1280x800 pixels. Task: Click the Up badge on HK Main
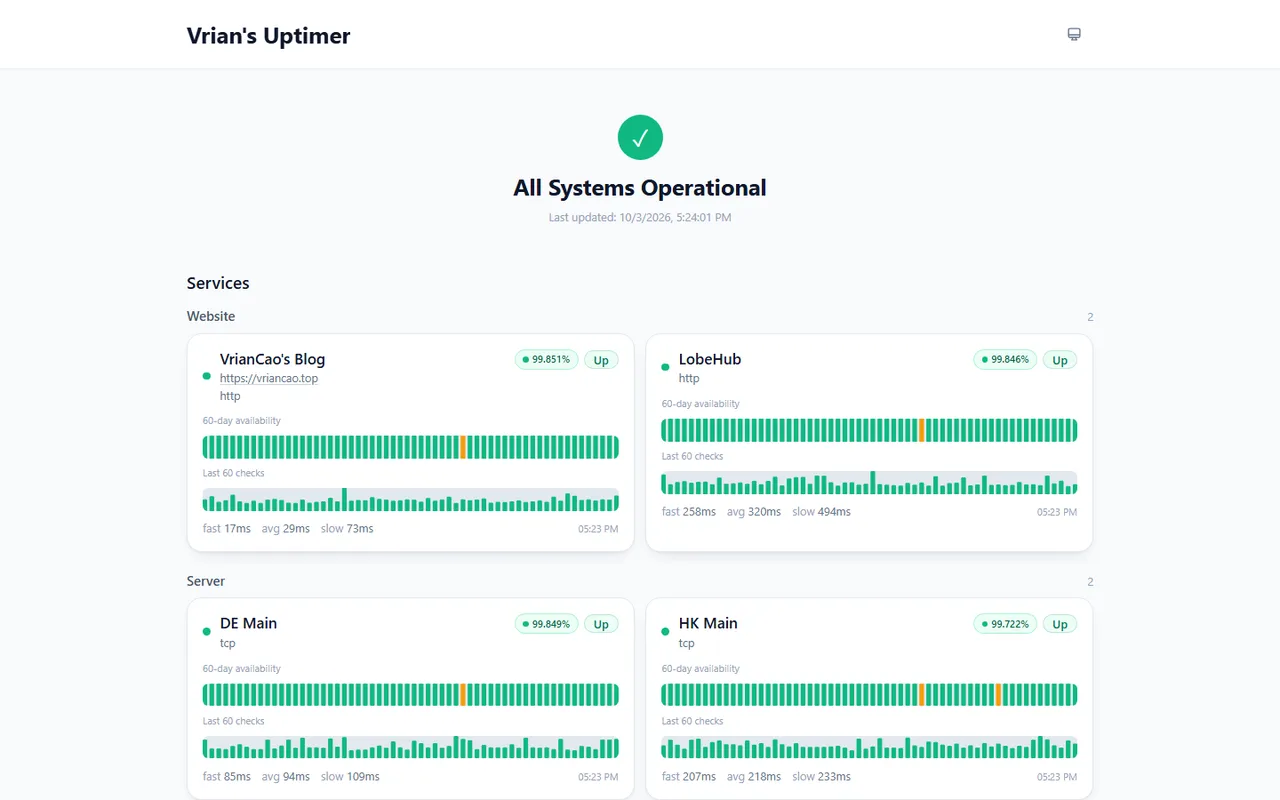pyautogui.click(x=1060, y=624)
